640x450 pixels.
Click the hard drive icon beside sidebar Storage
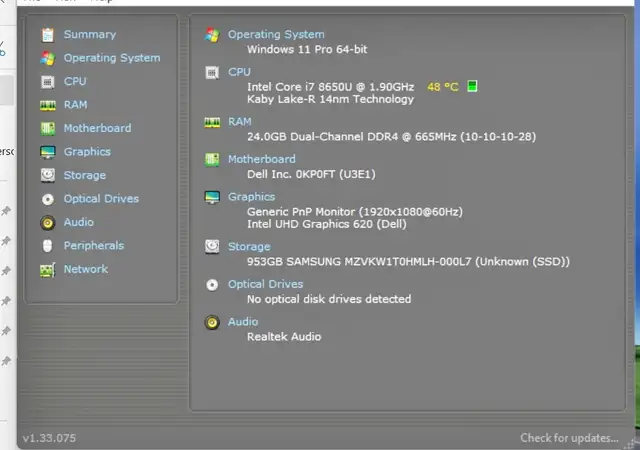tap(47, 175)
